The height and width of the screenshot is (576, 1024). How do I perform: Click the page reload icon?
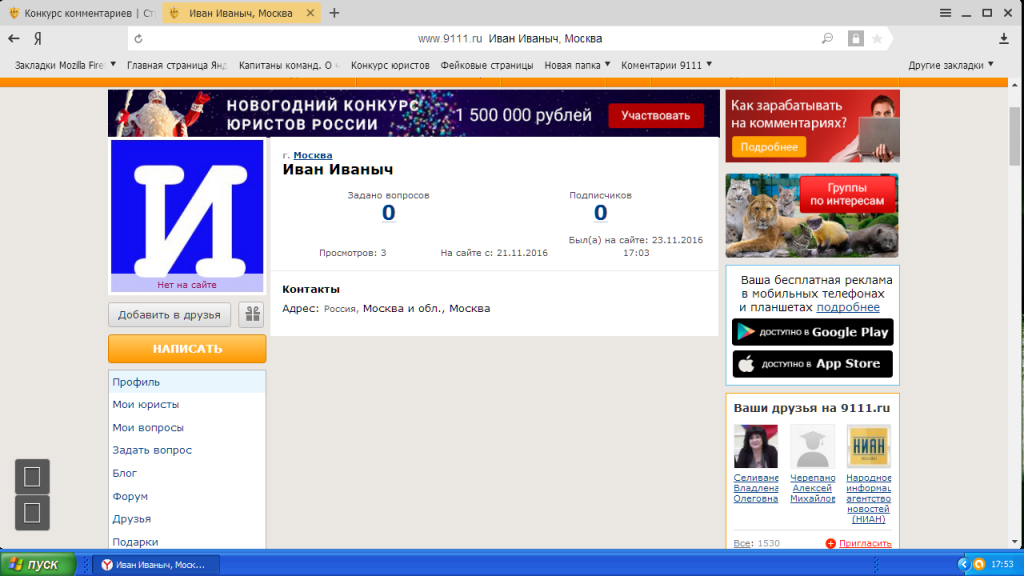click(x=138, y=39)
